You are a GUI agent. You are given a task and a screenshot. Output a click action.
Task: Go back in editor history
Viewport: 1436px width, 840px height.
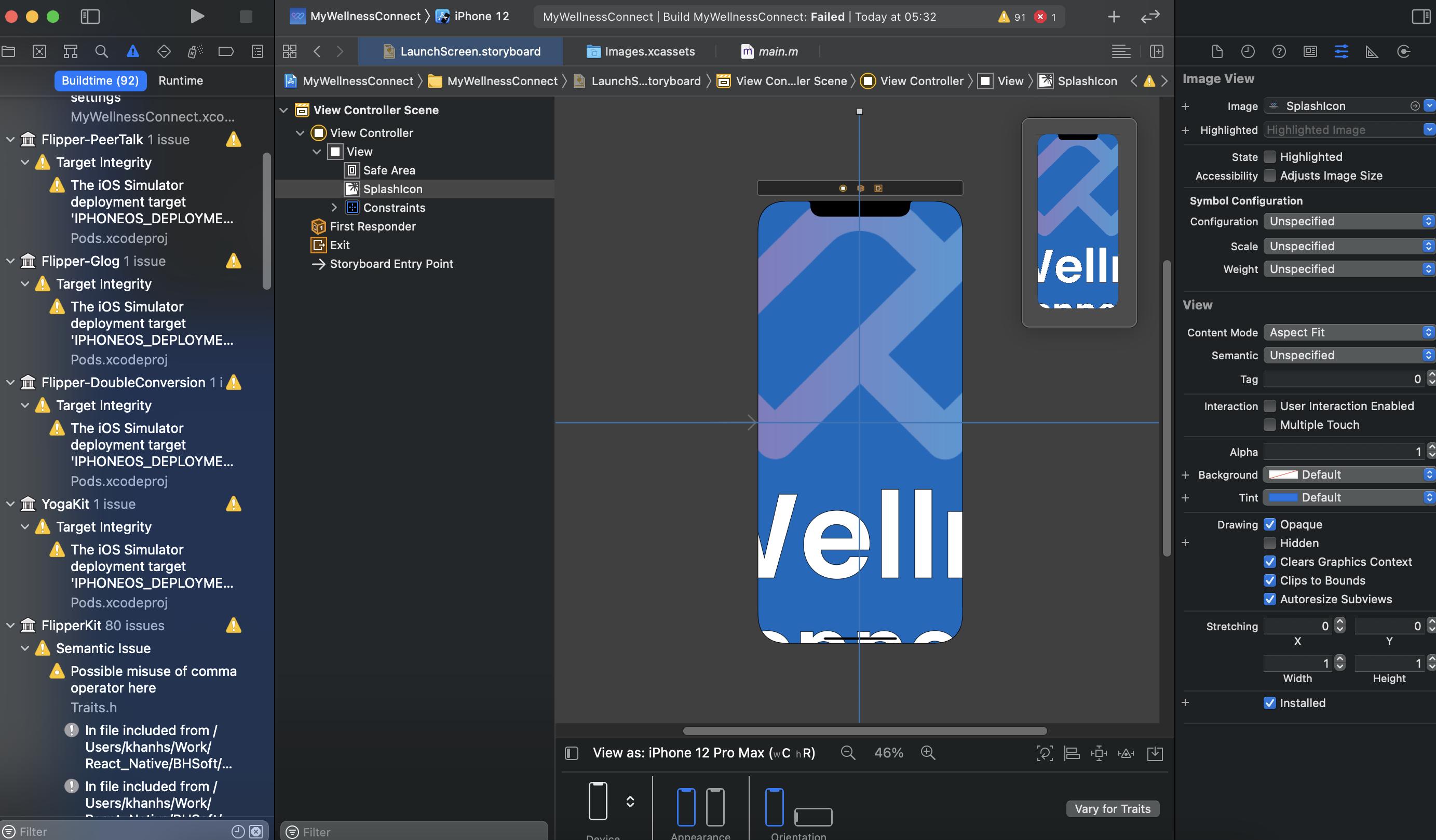coord(317,51)
